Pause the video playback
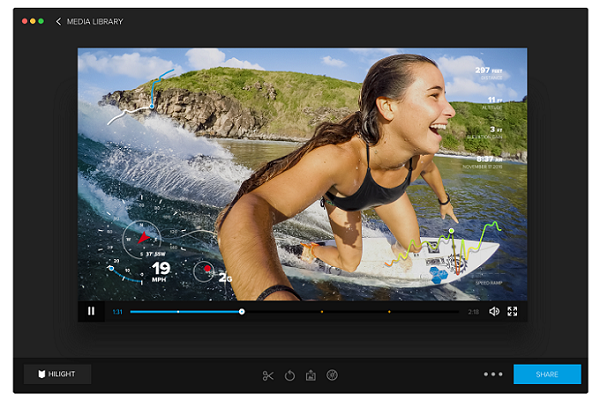Screen dimensions: 600x415 coord(91,311)
